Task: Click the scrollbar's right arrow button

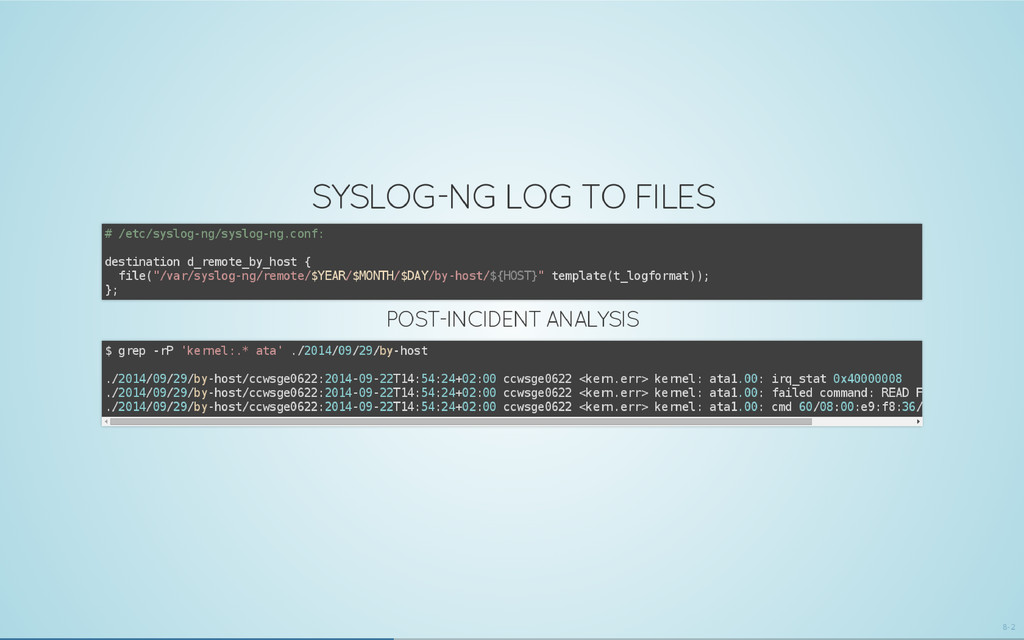Action: pos(918,422)
